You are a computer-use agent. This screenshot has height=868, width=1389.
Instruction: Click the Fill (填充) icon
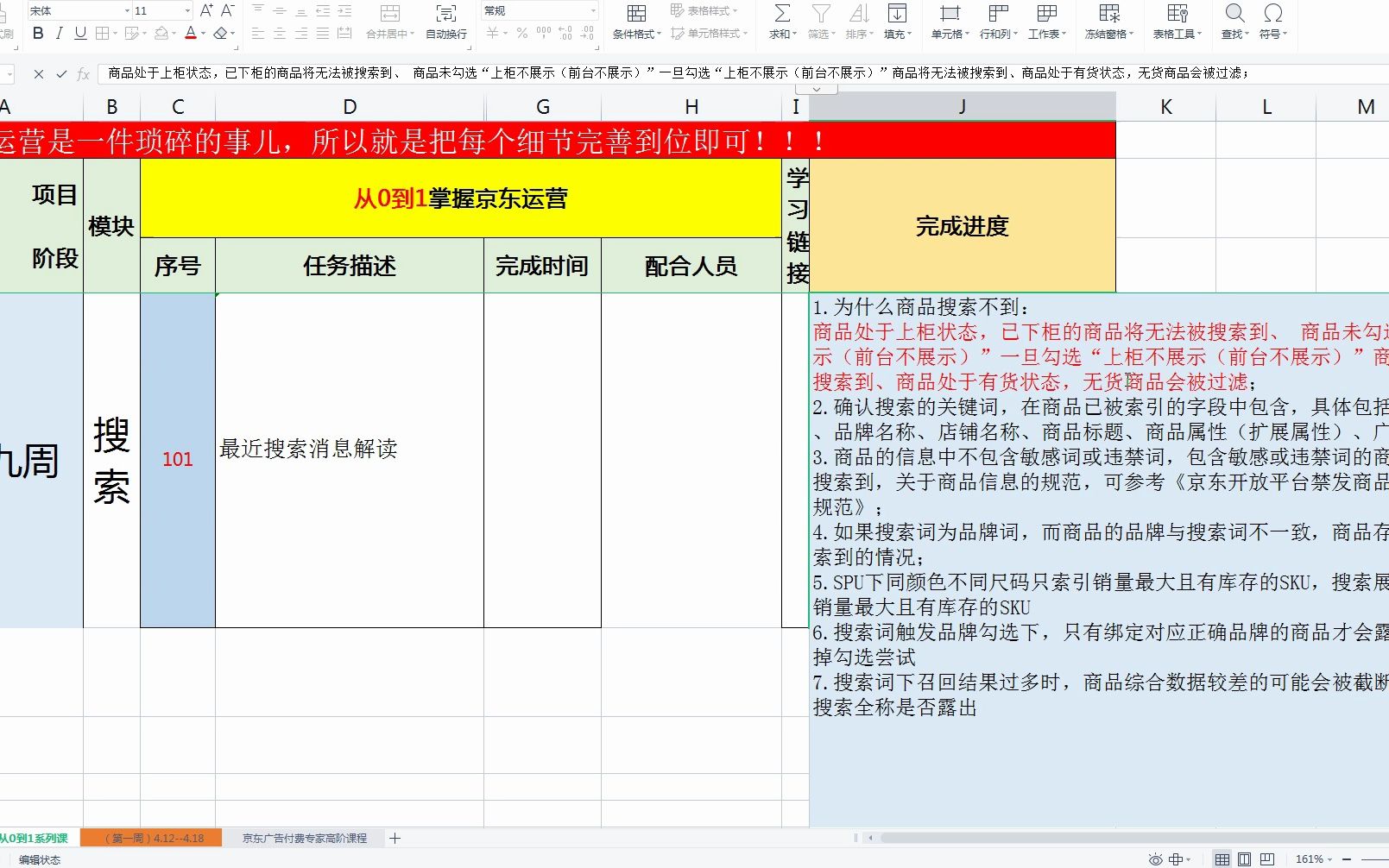897,13
